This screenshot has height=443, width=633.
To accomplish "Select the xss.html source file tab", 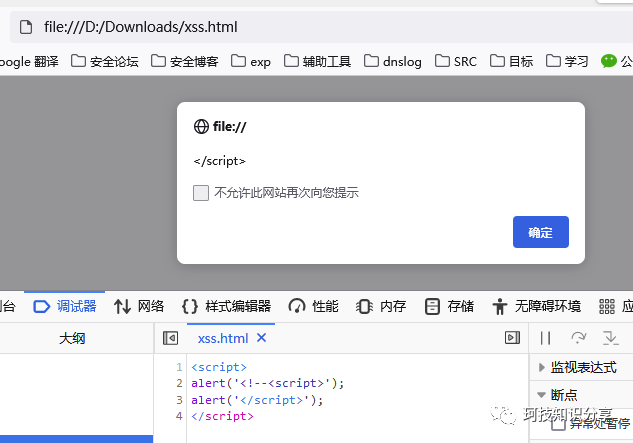I will click(223, 338).
